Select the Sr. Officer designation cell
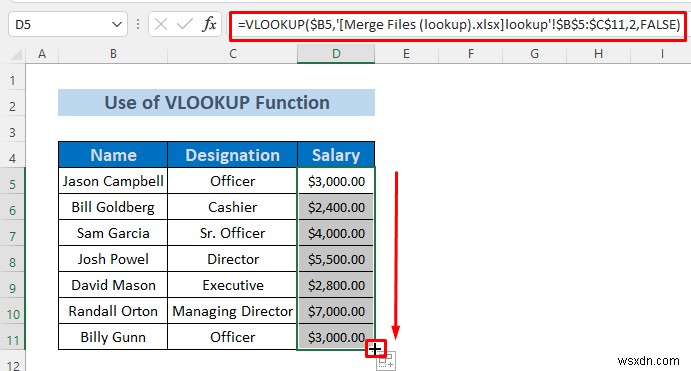Viewport: 691px width, 371px height. pos(233,233)
